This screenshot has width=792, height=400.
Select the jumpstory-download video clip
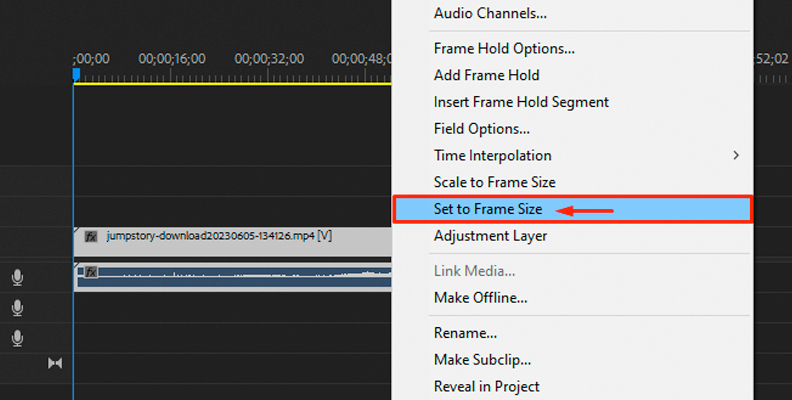pos(232,241)
